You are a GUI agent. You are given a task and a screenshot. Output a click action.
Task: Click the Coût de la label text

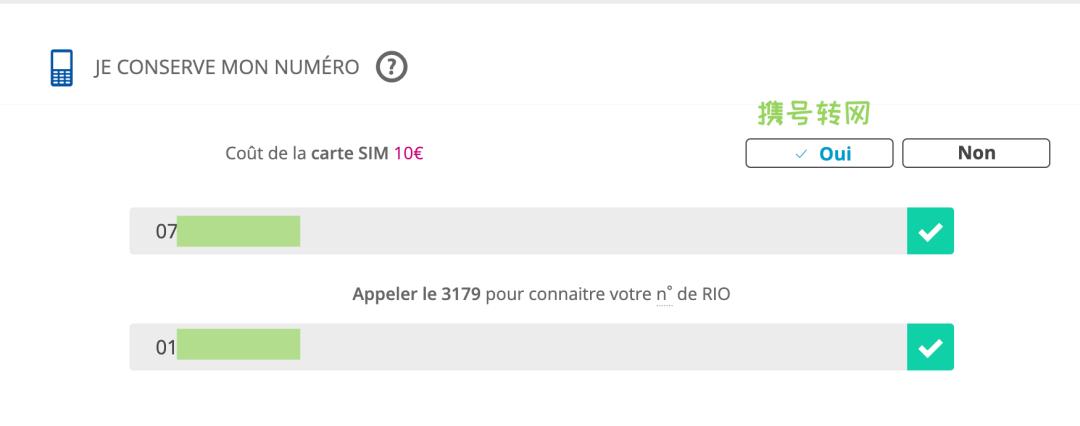267,155
